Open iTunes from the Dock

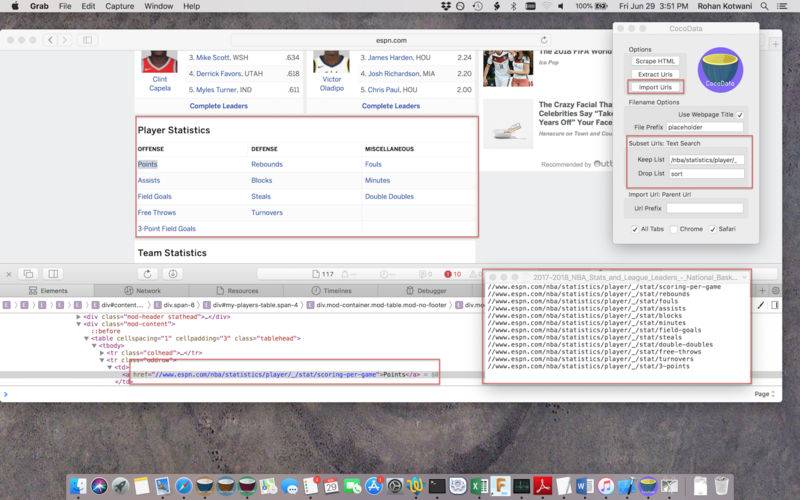(x=606, y=486)
